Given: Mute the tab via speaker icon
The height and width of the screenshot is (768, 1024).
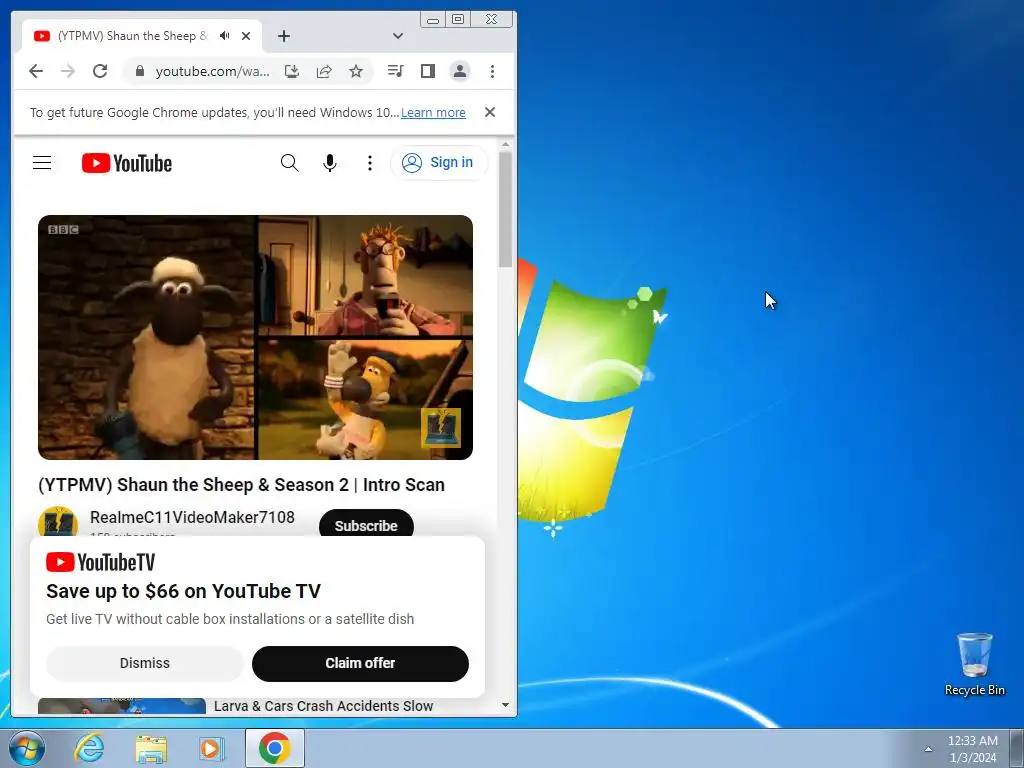Looking at the screenshot, I should 225,36.
